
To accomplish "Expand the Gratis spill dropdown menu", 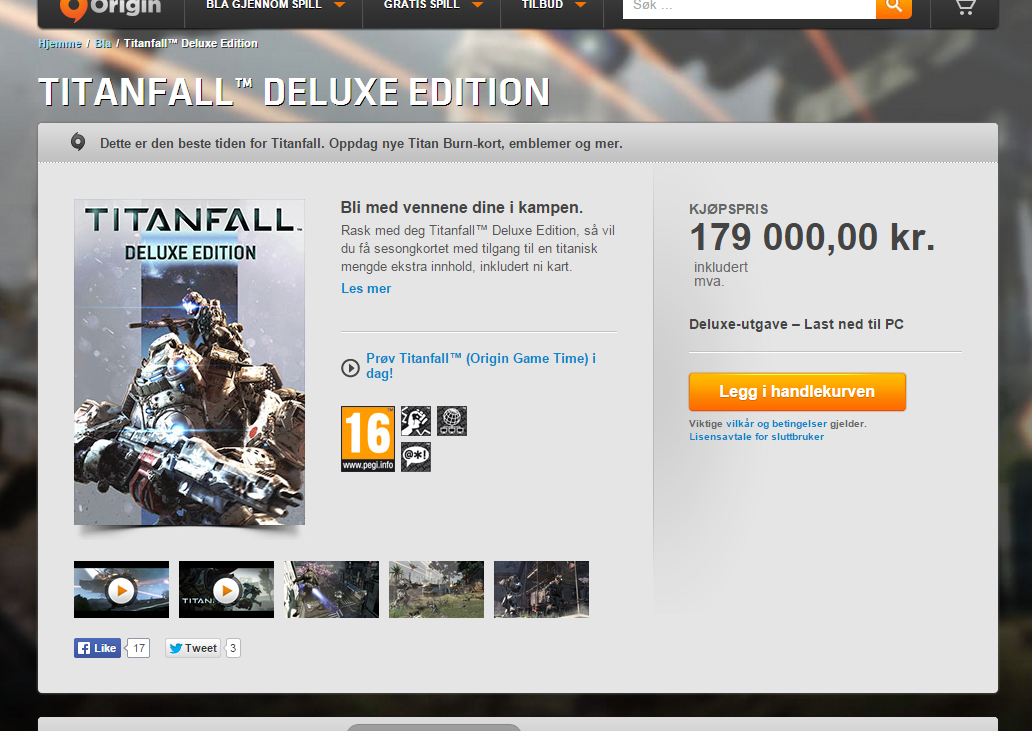I will point(432,5).
